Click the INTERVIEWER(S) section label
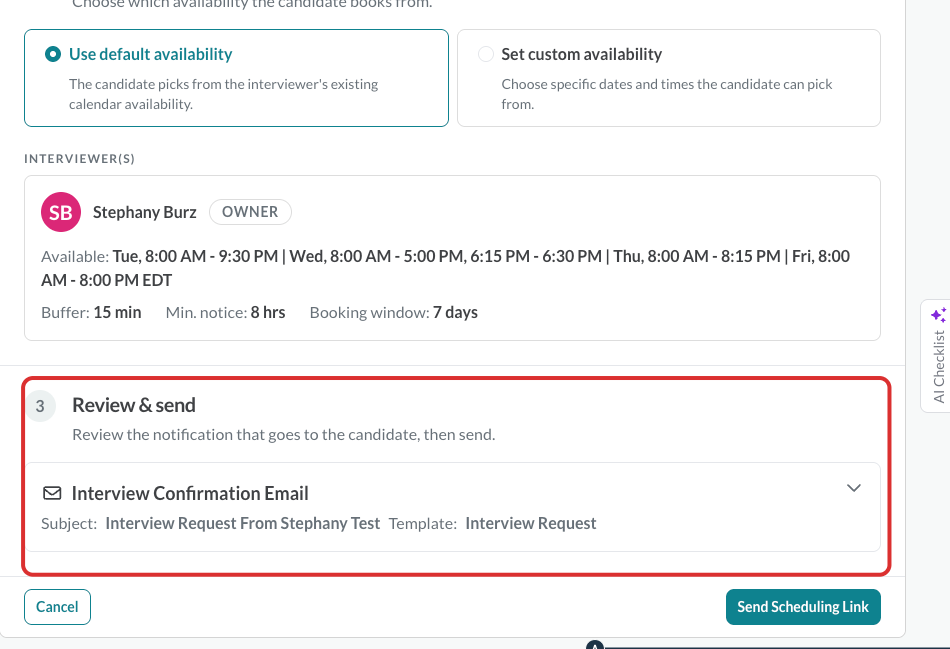This screenshot has width=950, height=649. [x=79, y=159]
